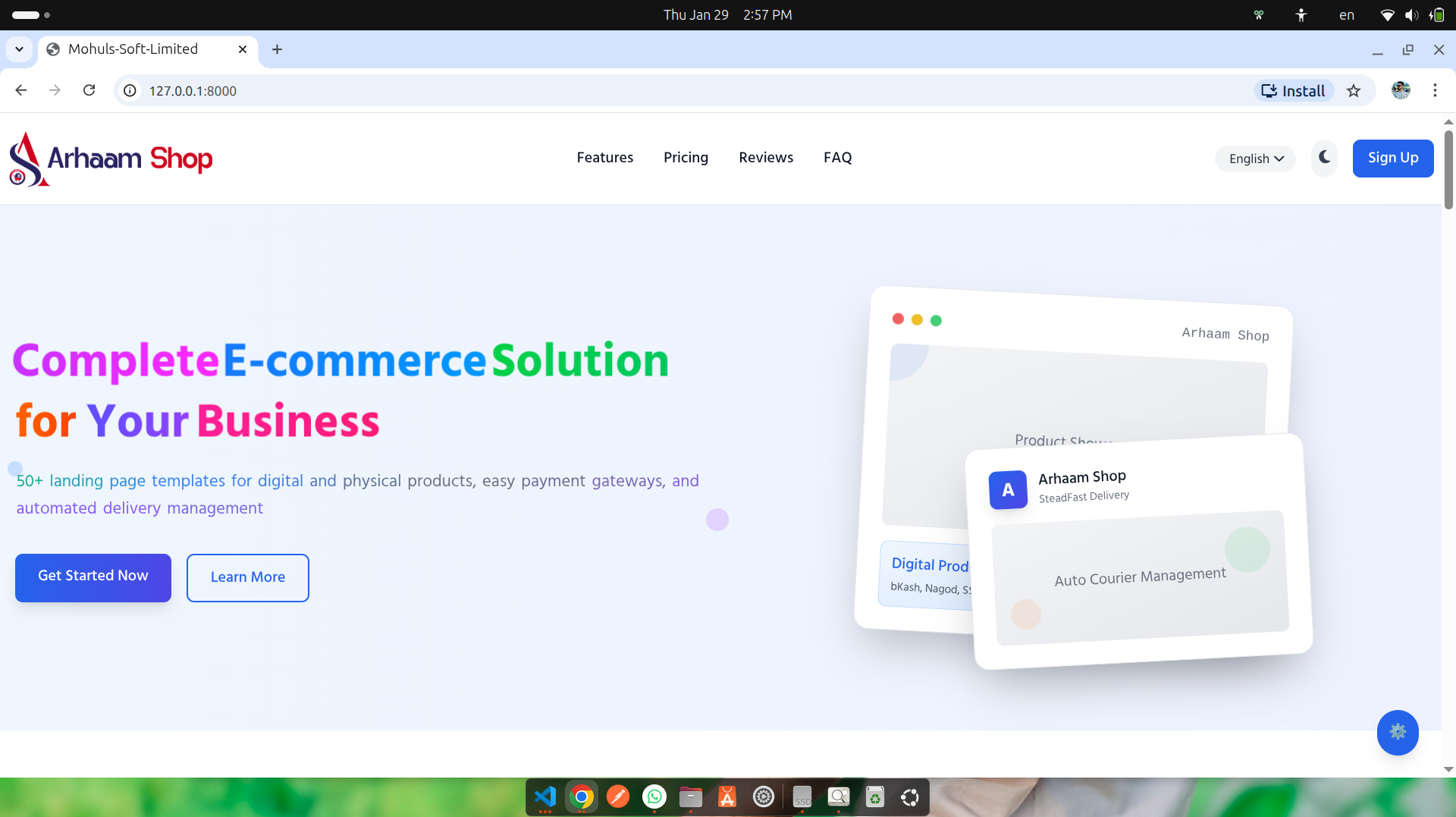Screen dimensions: 1456x817
Task: Reload the current page
Action: coord(89,90)
